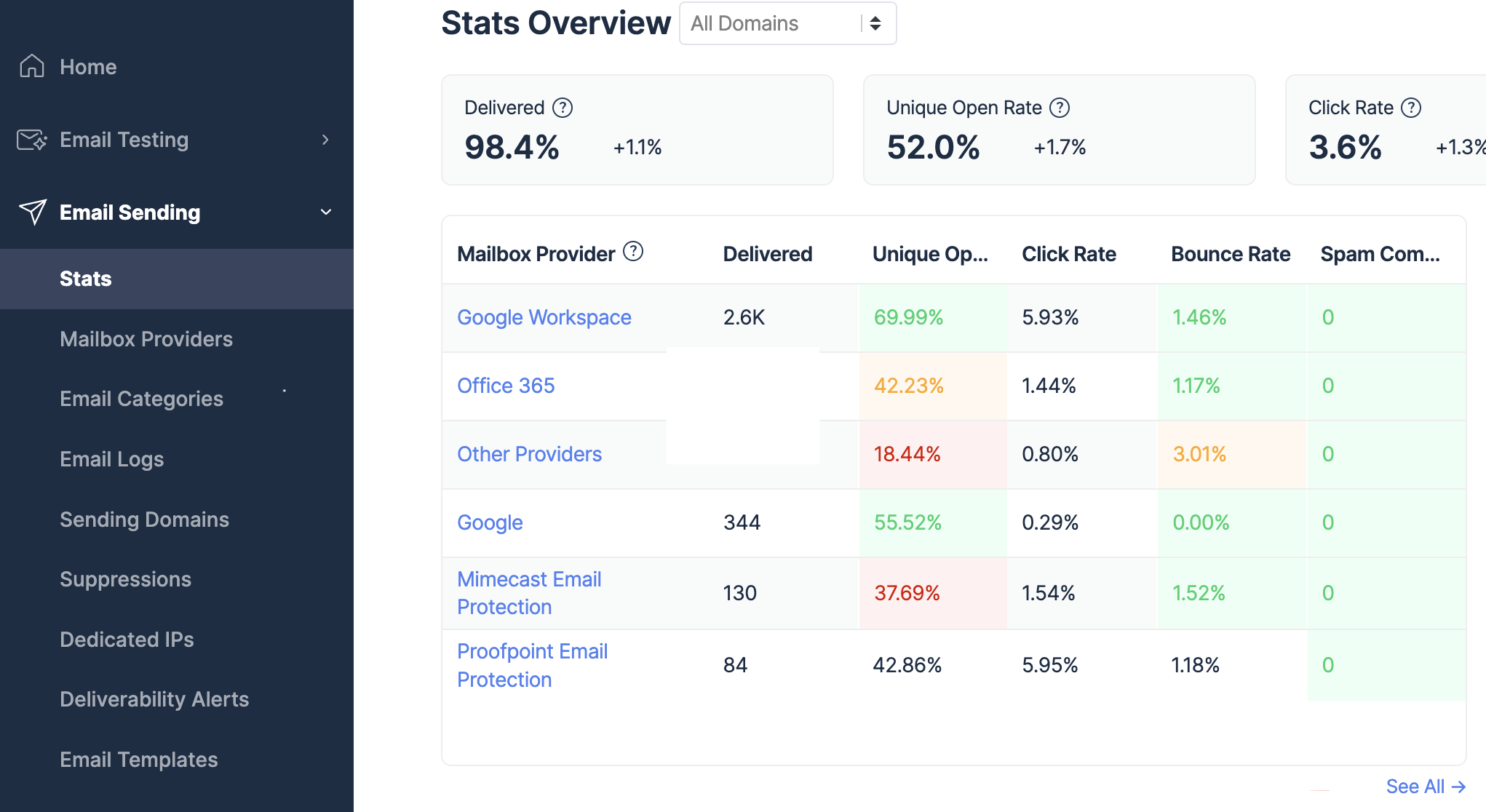This screenshot has width=1486, height=812.
Task: Click the Proofpoint Email Protection link
Action: click(532, 664)
